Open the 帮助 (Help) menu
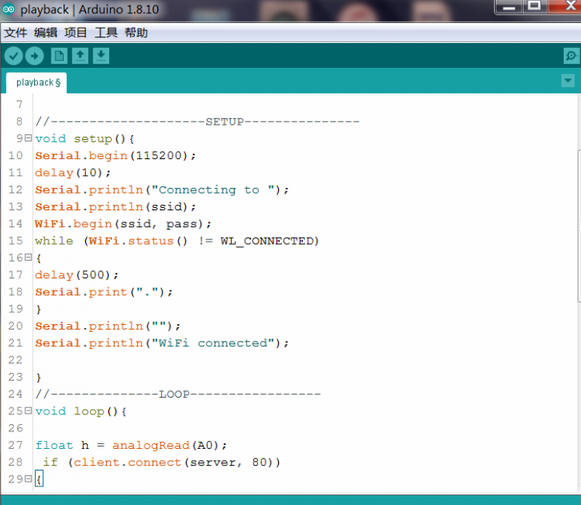581x505 pixels. pos(136,33)
